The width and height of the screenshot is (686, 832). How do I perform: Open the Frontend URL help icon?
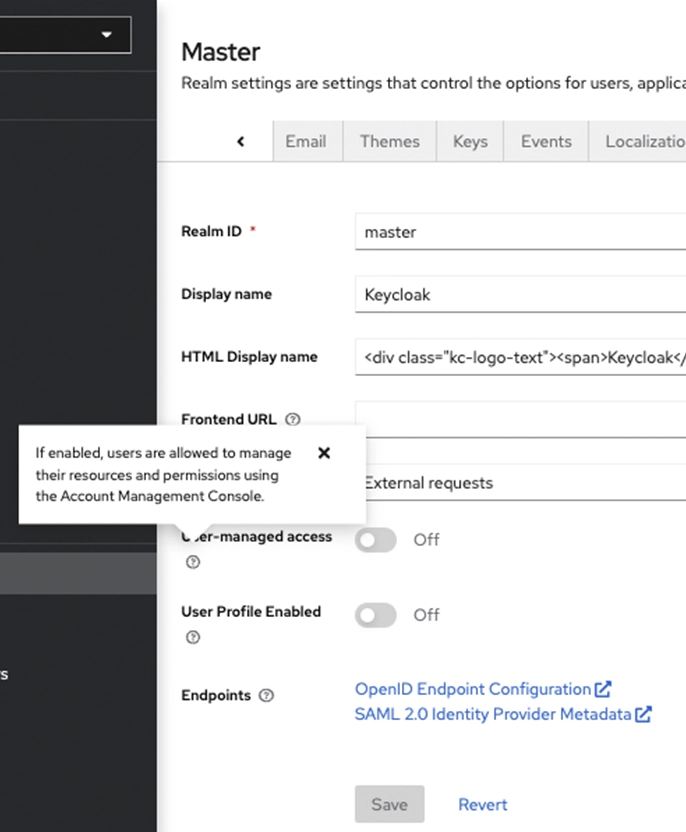pos(293,419)
